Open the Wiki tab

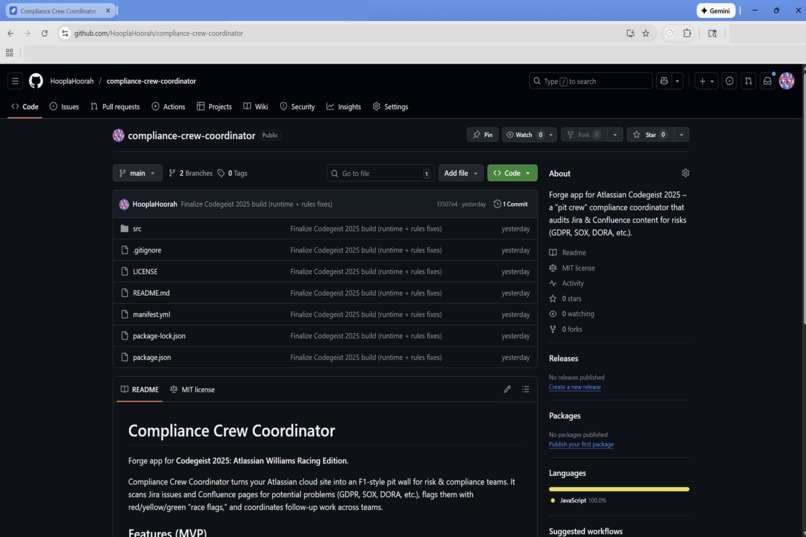(255, 107)
